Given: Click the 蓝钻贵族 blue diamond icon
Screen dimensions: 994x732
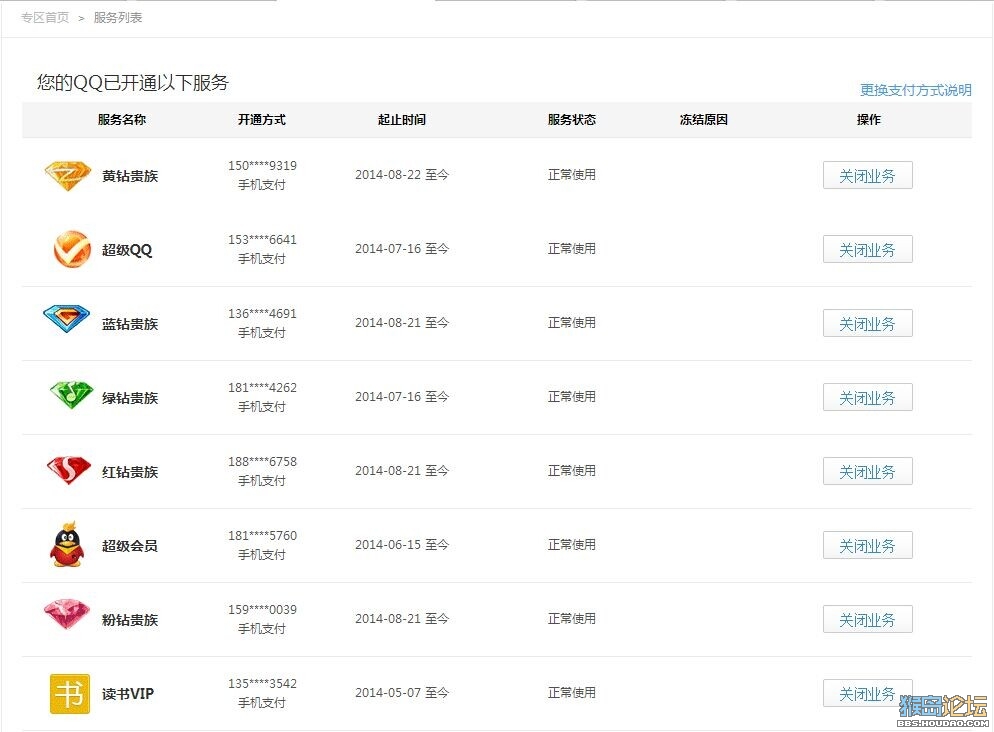Looking at the screenshot, I should coord(67,319).
